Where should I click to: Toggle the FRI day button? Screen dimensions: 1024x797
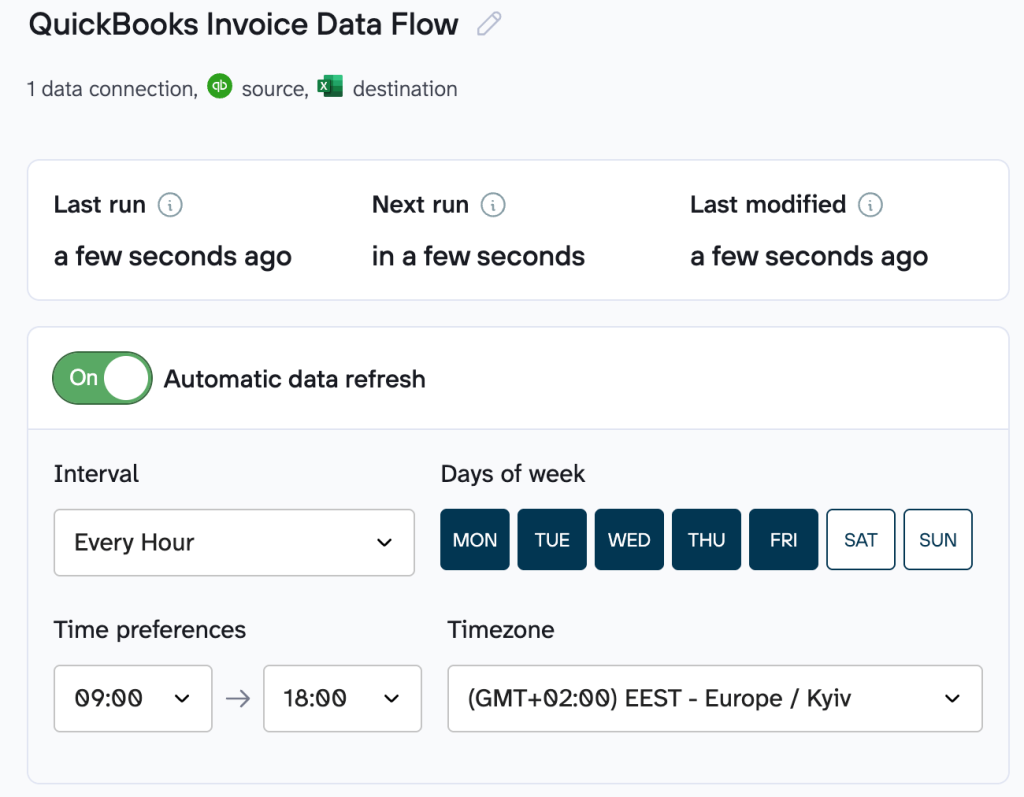784,540
